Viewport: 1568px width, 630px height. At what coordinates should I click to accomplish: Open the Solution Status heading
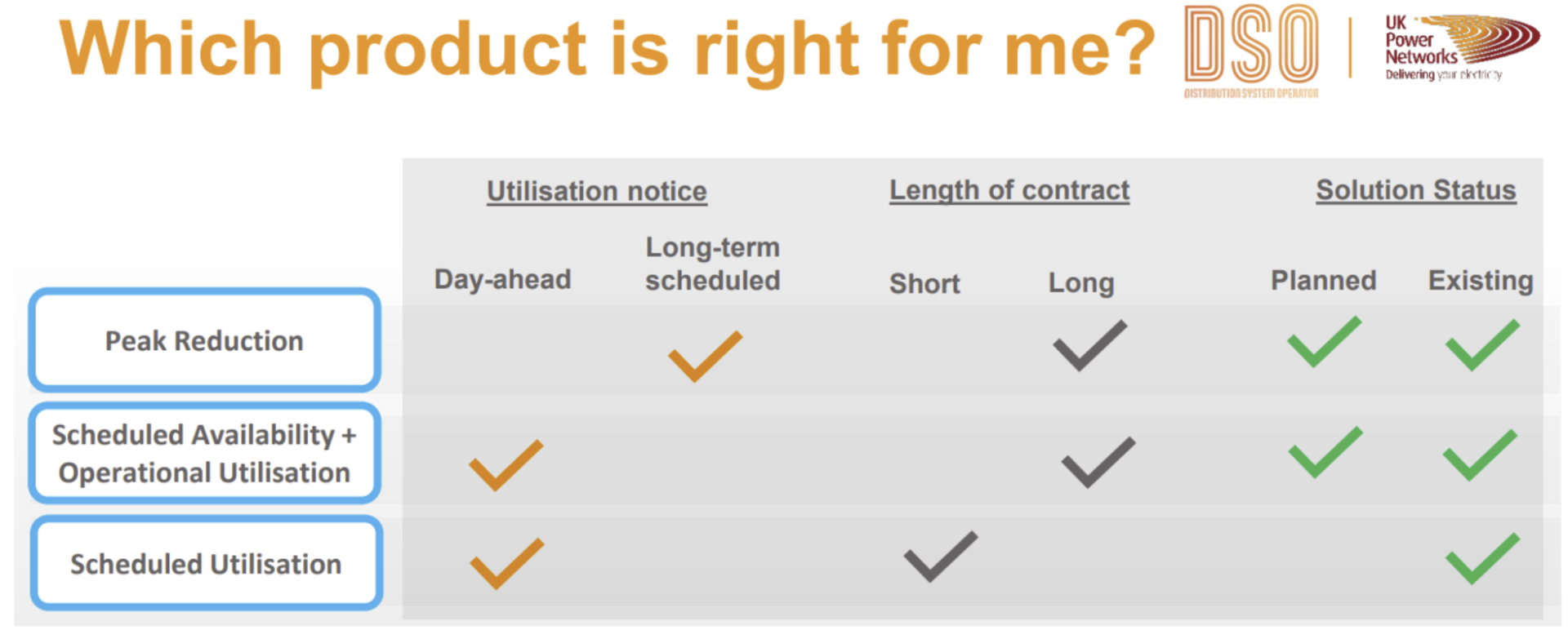(1416, 191)
